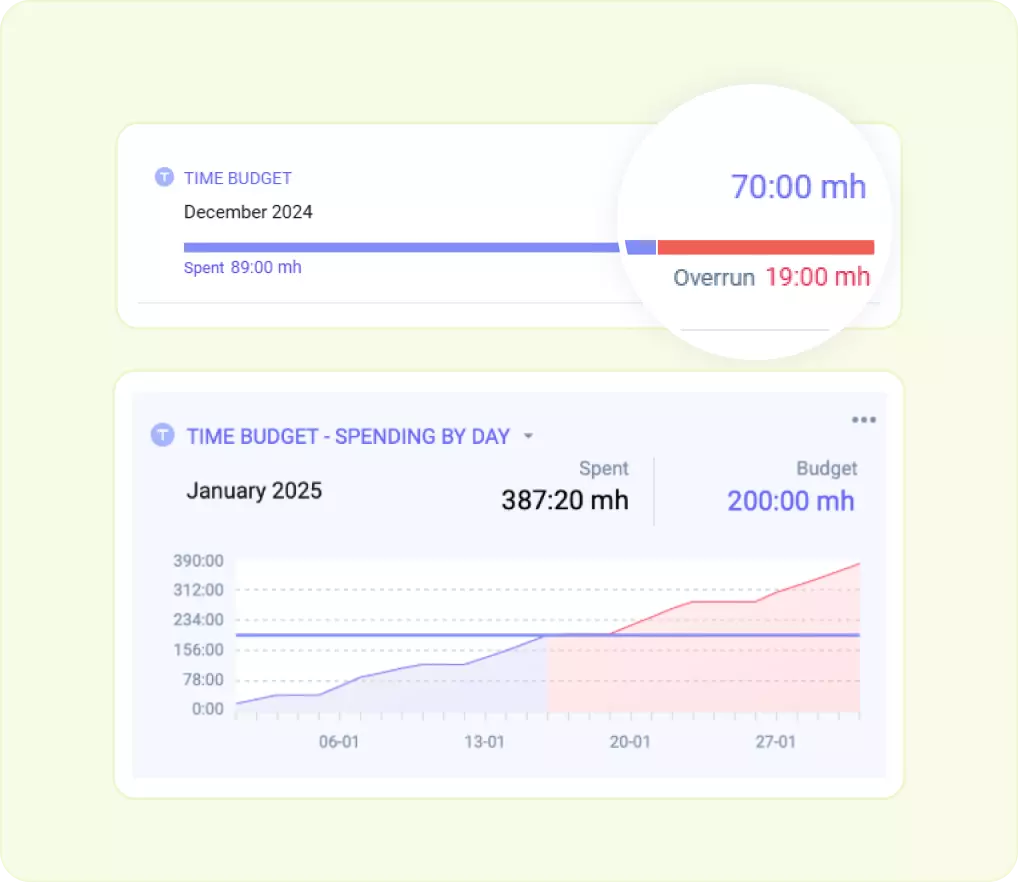This screenshot has height=882, width=1018.
Task: Toggle the red overrun segment of progress bar
Action: pyautogui.click(x=765, y=246)
